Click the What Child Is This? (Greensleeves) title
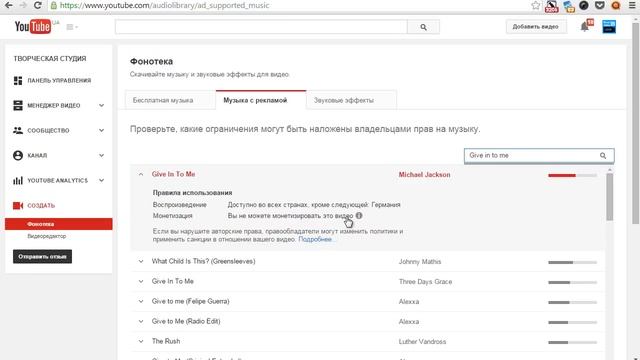 [x=203, y=261]
